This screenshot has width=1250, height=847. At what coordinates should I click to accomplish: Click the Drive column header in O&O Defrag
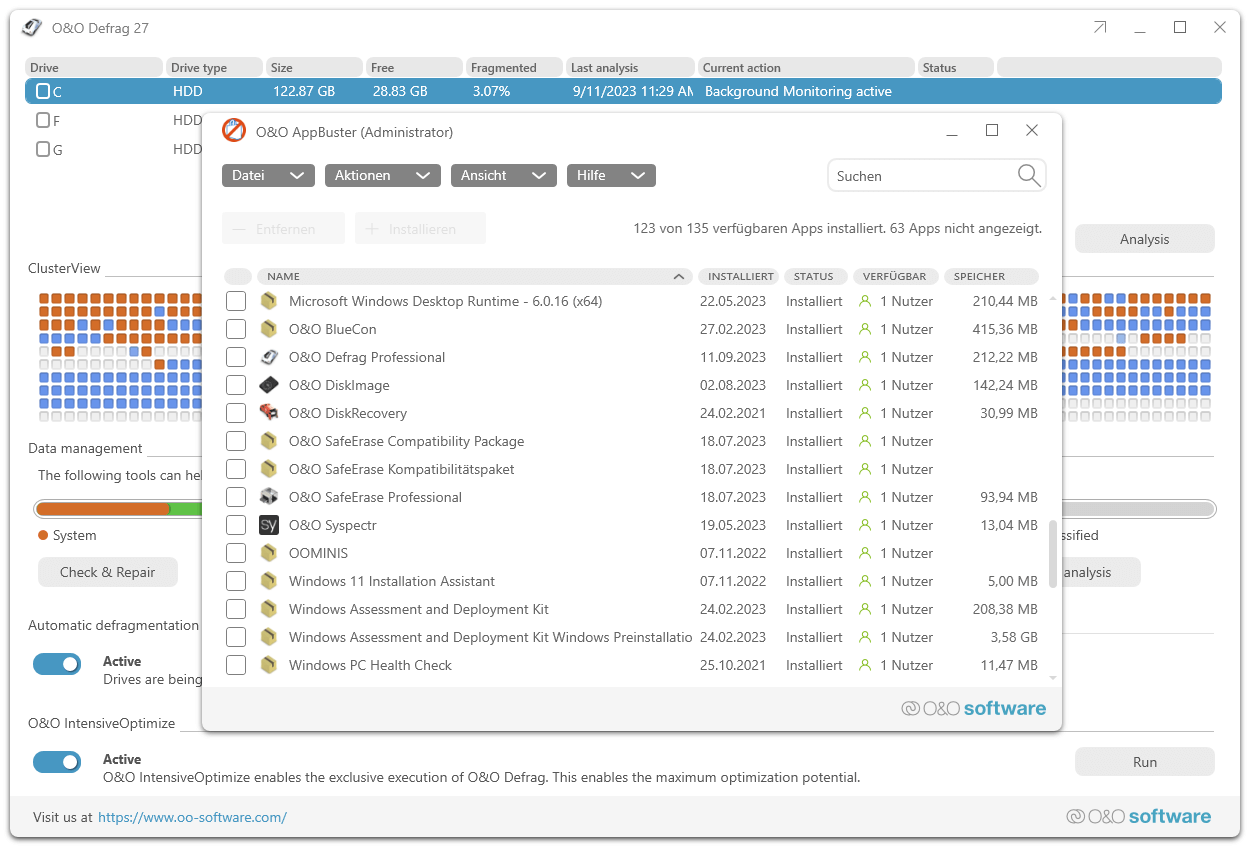pyautogui.click(x=94, y=67)
